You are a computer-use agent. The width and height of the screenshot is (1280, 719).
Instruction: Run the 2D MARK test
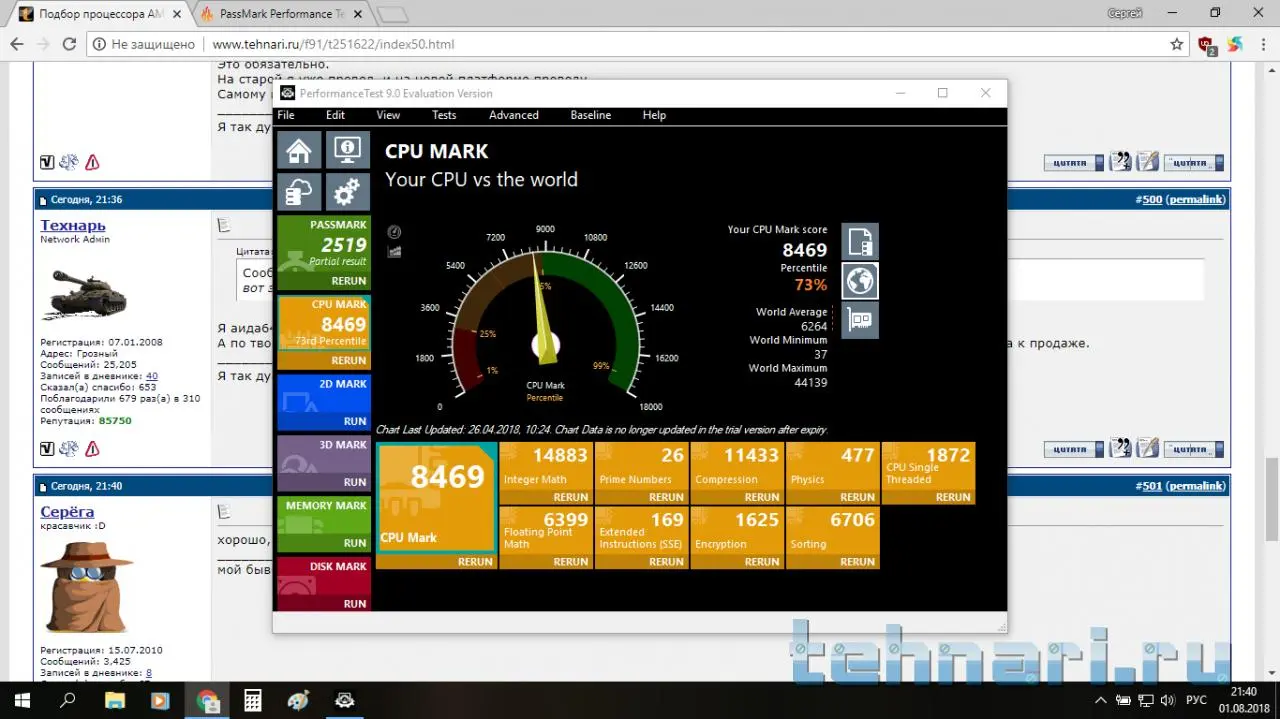[355, 421]
